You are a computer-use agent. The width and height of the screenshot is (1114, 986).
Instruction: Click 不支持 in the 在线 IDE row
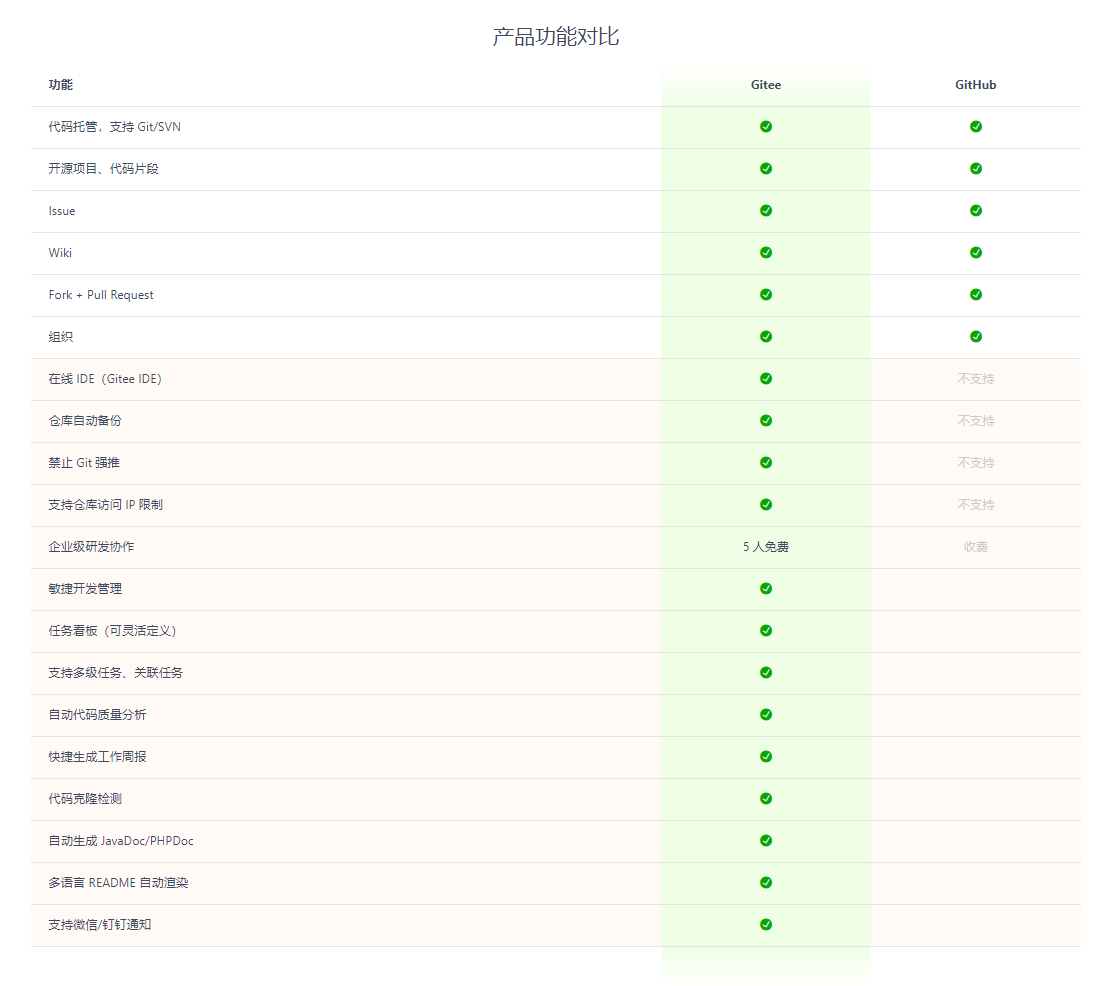point(975,379)
